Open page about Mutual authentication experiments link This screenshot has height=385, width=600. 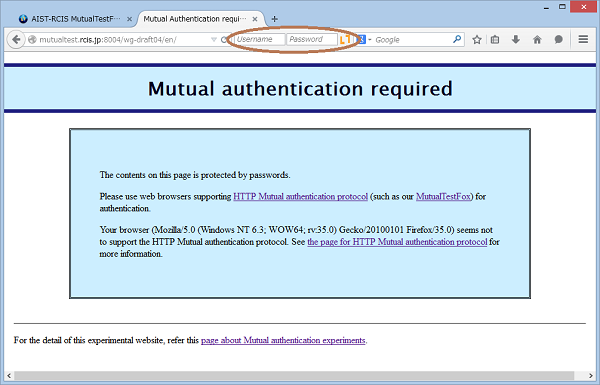pos(283,340)
